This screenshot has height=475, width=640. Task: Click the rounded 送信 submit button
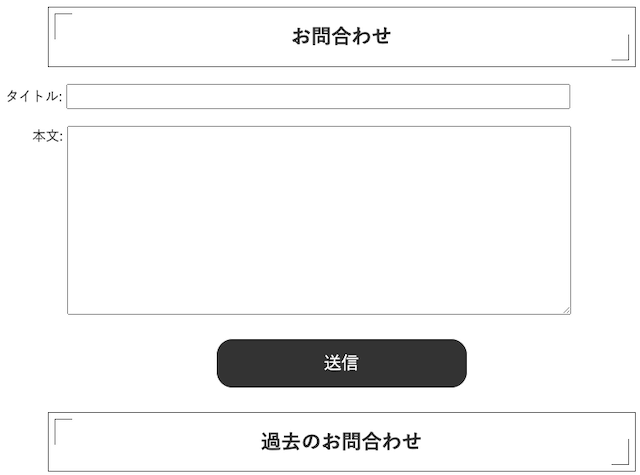pos(342,363)
